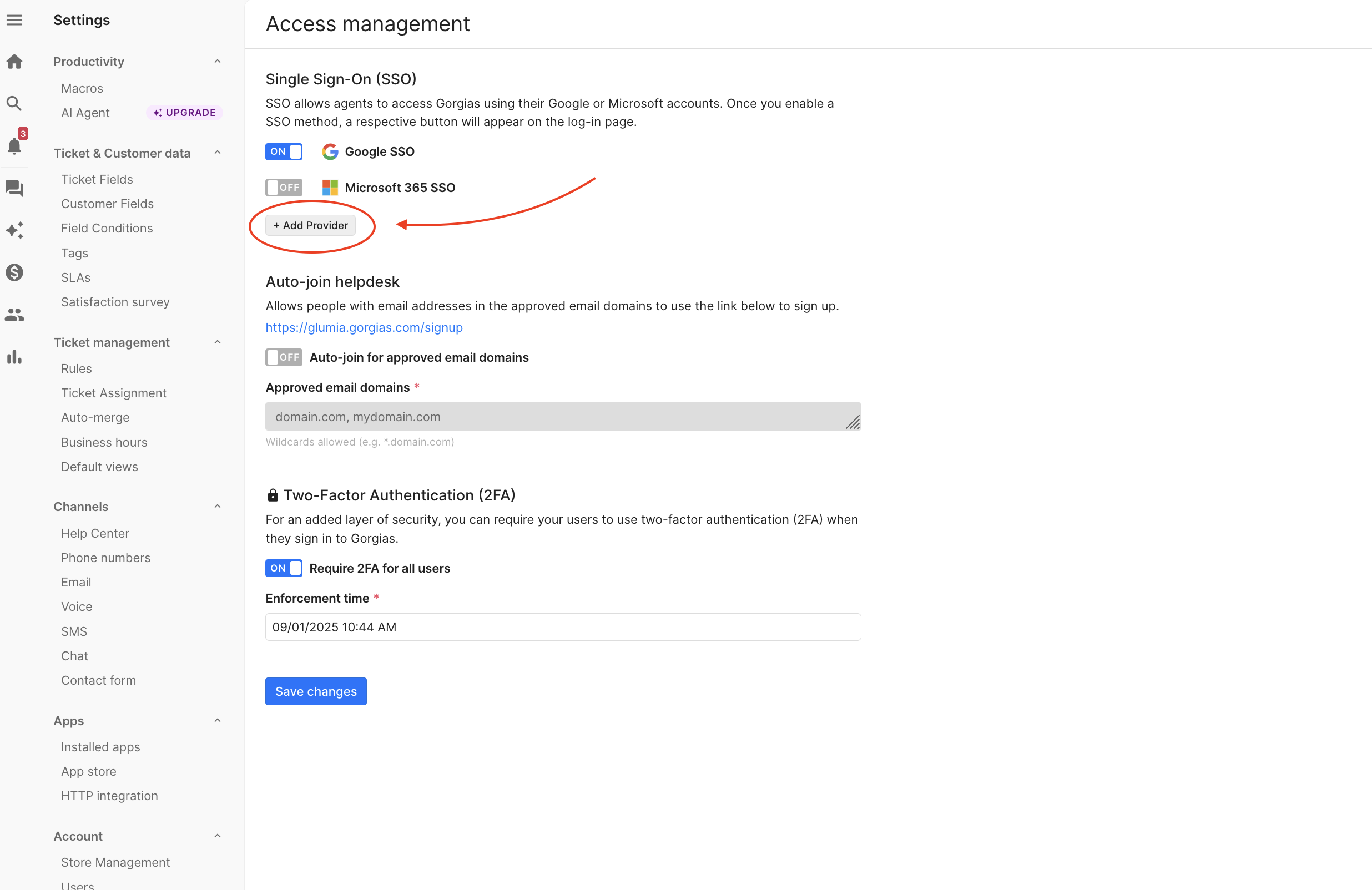The height and width of the screenshot is (890, 1372).
Task: Open statistics bar chart icon
Action: point(14,357)
